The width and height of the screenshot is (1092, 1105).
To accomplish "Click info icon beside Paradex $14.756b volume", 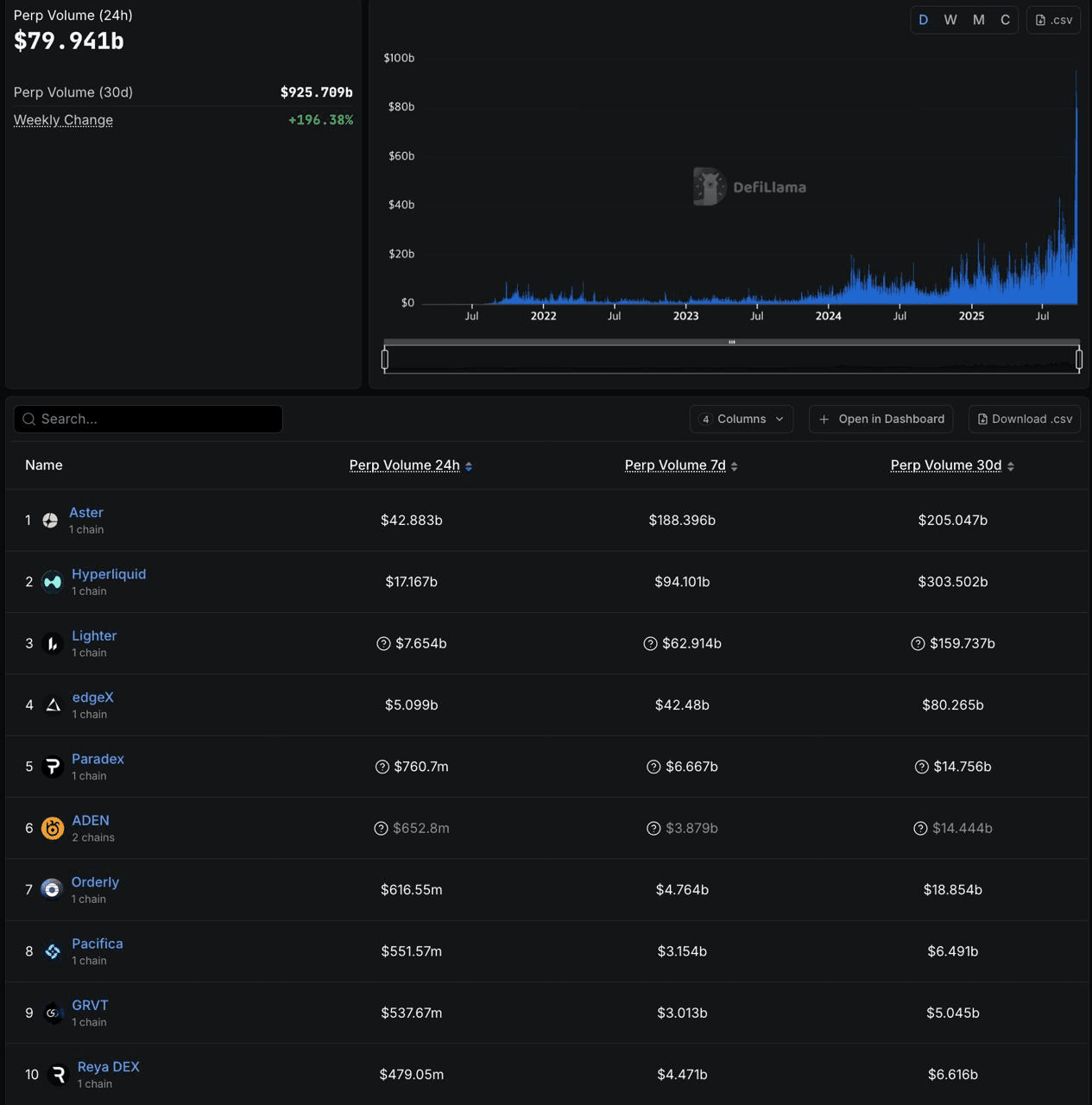I will click(921, 767).
